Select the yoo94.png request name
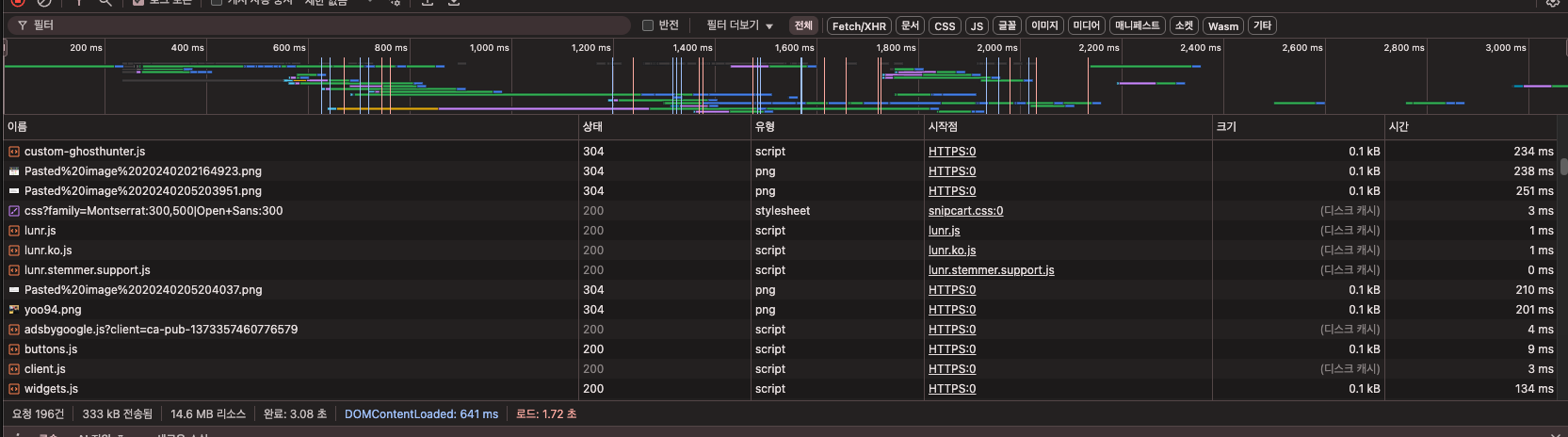This screenshot has height=437, width=1568. (53, 310)
